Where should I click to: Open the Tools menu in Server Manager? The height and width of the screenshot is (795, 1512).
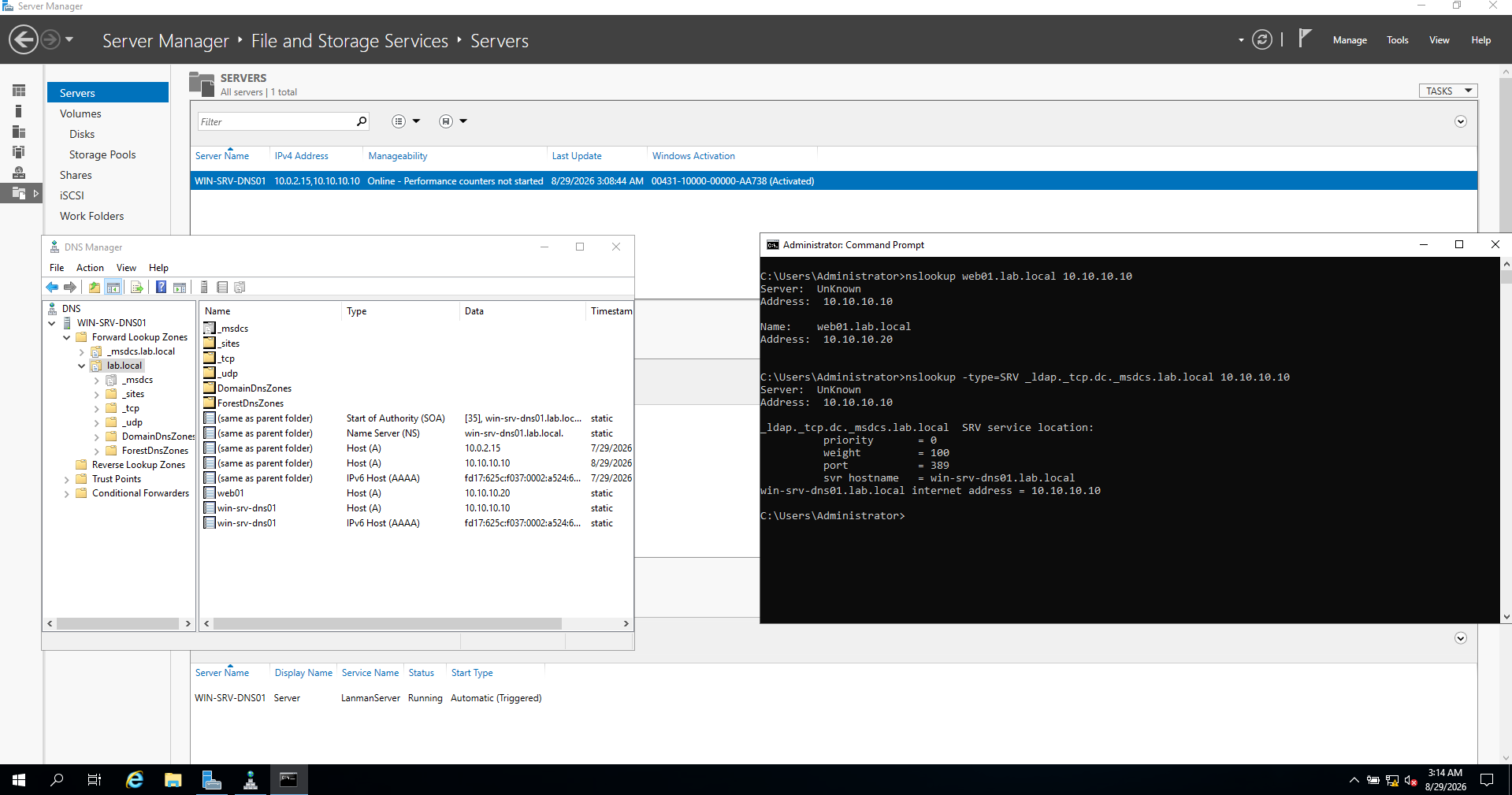pyautogui.click(x=1398, y=40)
